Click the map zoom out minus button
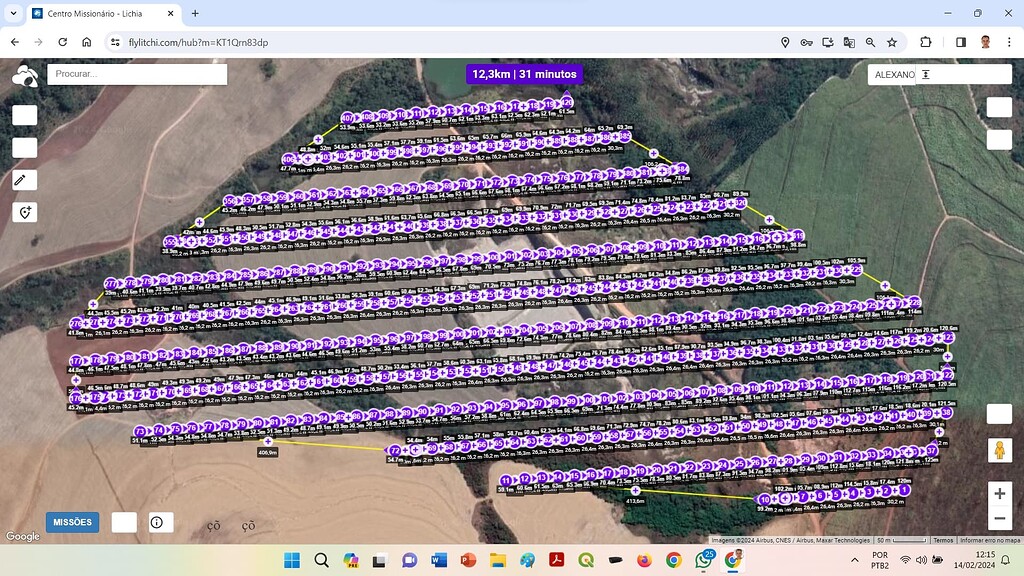The height and width of the screenshot is (576, 1024). [999, 518]
